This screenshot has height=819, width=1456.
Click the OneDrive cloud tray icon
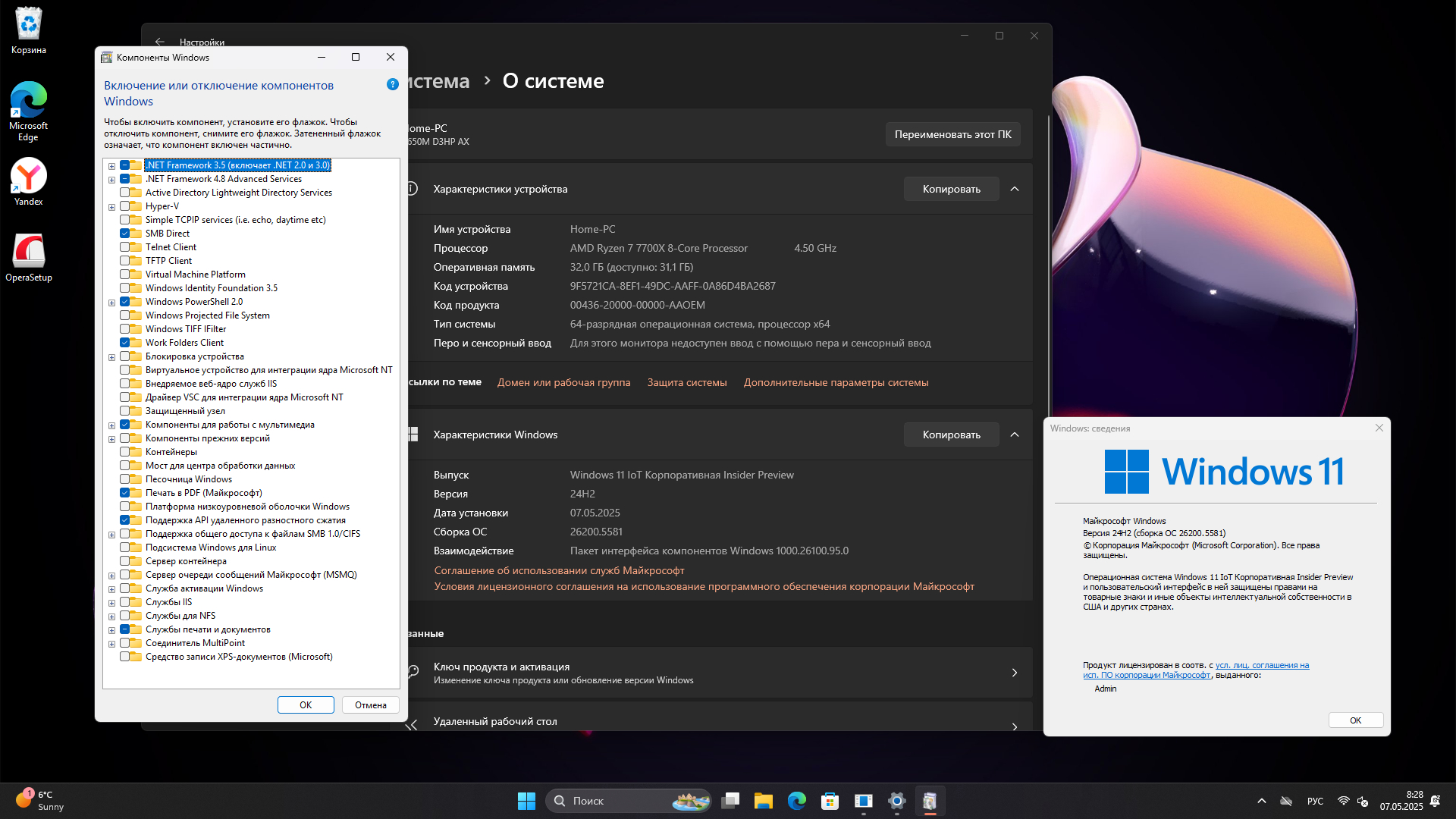pos(1286,801)
